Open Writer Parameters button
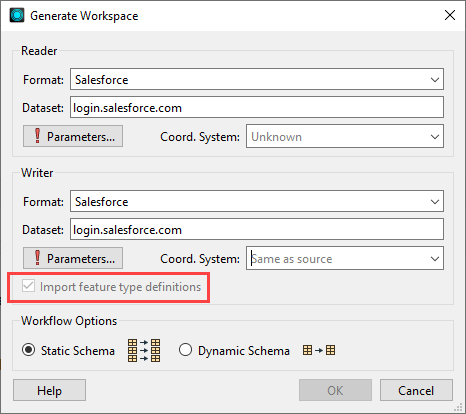 click(x=73, y=258)
